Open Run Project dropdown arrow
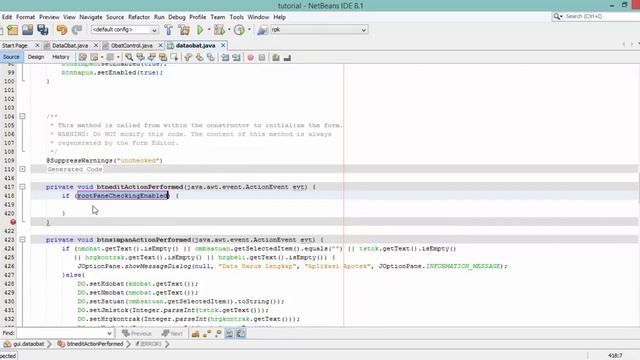640x360 pixels. pyautogui.click(x=209, y=30)
